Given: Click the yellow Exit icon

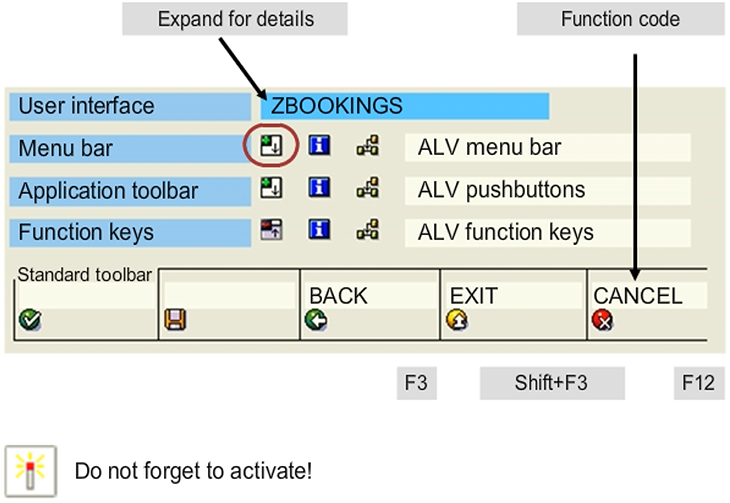Looking at the screenshot, I should coord(458,321).
